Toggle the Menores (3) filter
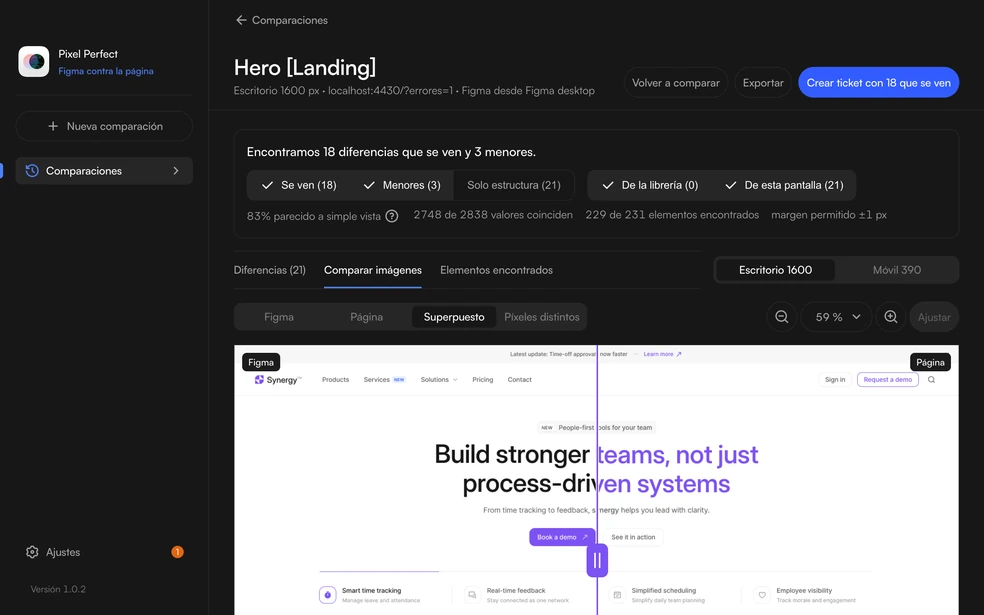This screenshot has height=615, width=984. [402, 185]
